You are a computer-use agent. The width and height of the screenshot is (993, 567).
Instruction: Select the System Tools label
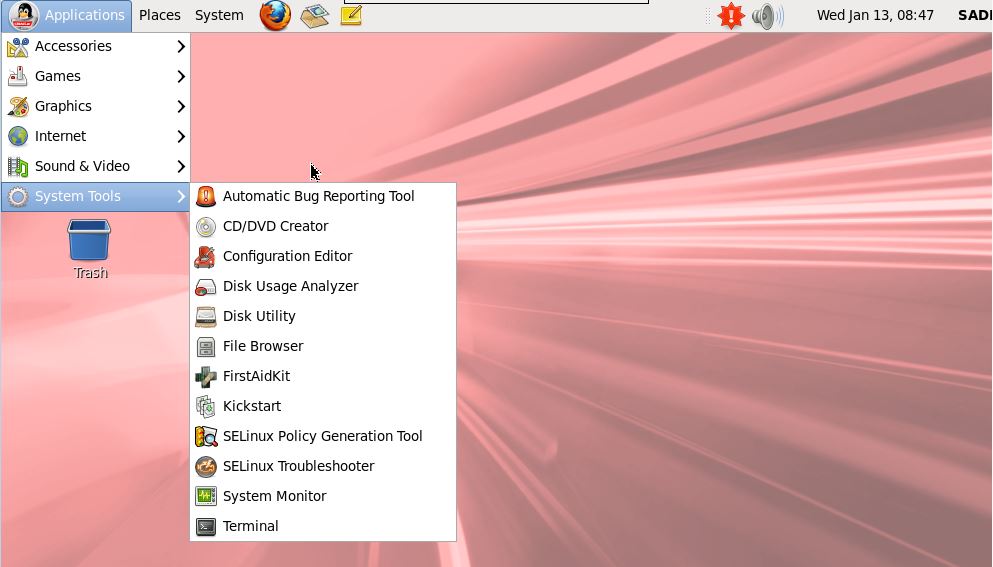77,196
